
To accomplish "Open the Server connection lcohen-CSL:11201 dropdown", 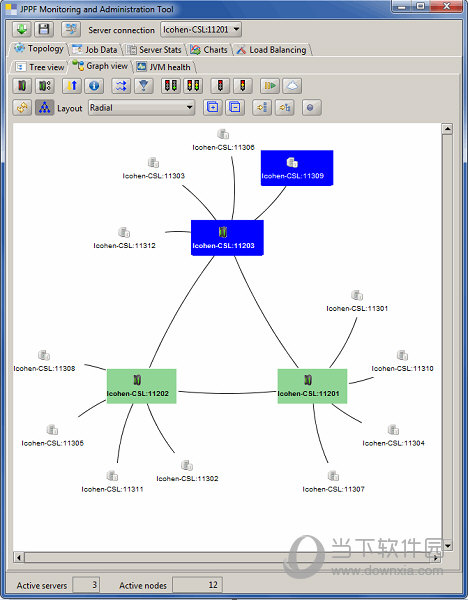I will tap(201, 29).
